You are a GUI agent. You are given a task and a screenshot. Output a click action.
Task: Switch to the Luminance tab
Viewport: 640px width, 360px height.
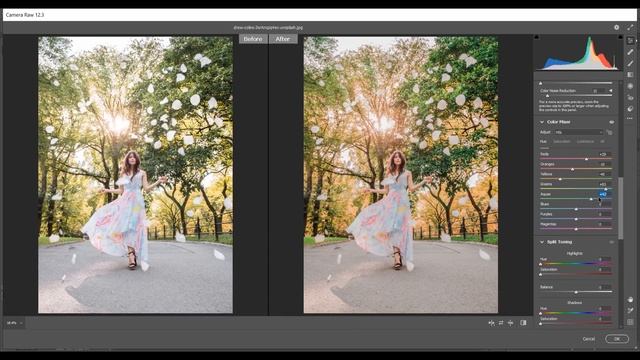(x=585, y=142)
